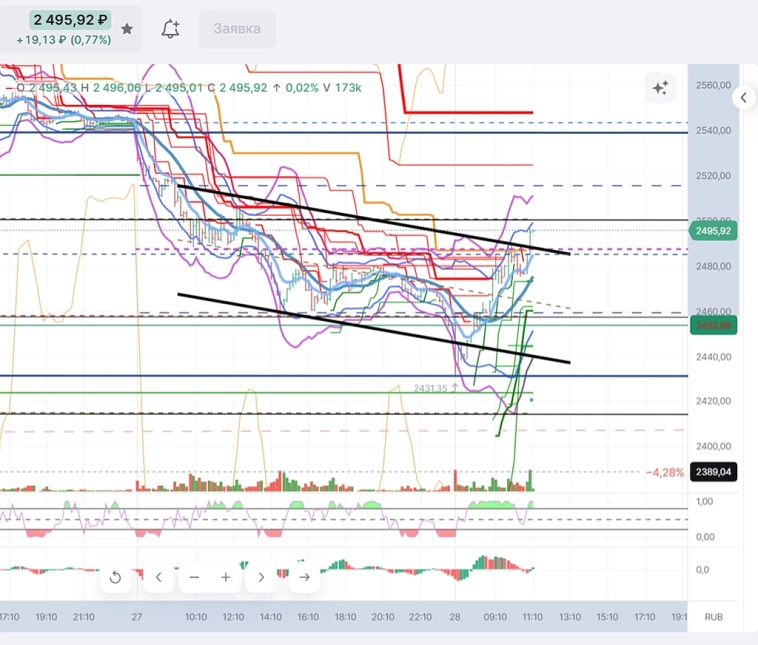
Task: Open the sparkle AI assistant icon
Action: (660, 88)
